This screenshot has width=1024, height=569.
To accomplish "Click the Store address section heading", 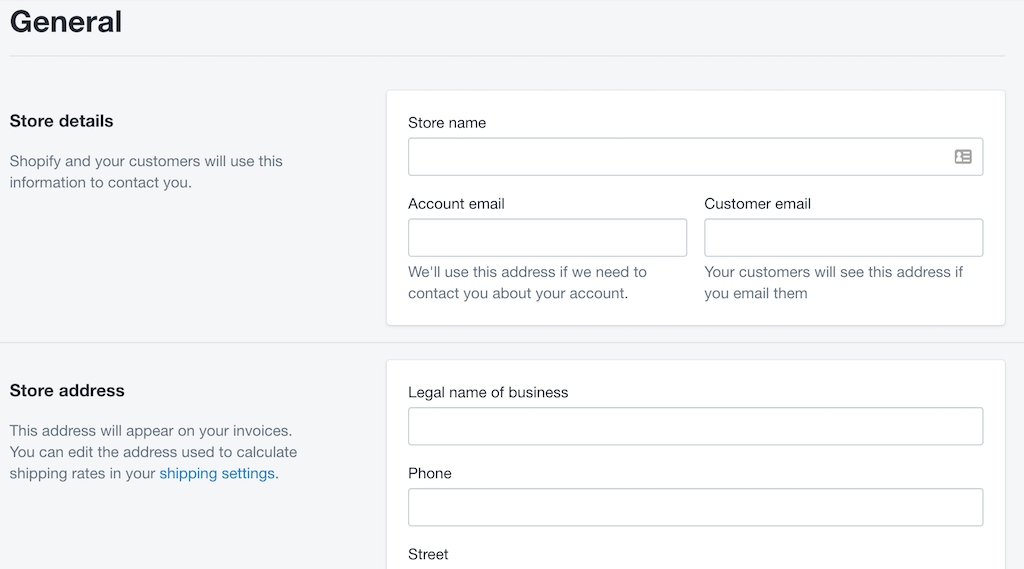I will pyautogui.click(x=67, y=391).
